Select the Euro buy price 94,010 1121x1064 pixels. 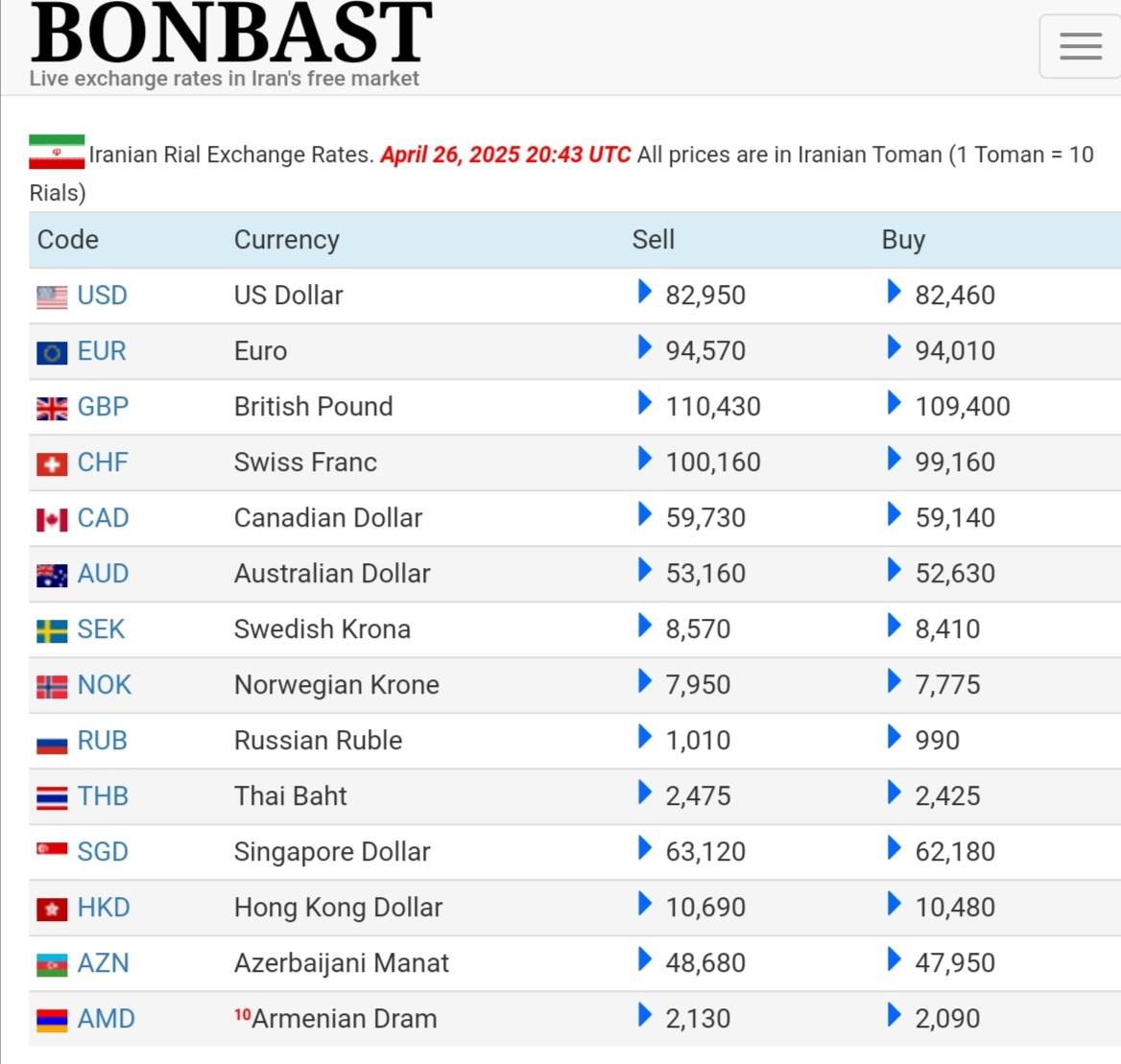(955, 351)
